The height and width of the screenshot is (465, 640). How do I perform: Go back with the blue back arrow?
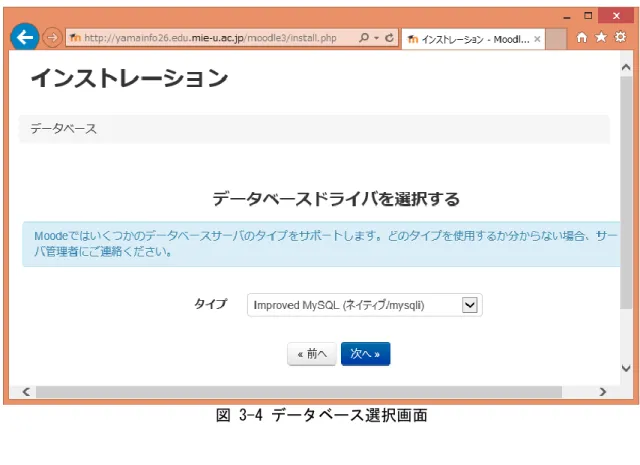(24, 38)
